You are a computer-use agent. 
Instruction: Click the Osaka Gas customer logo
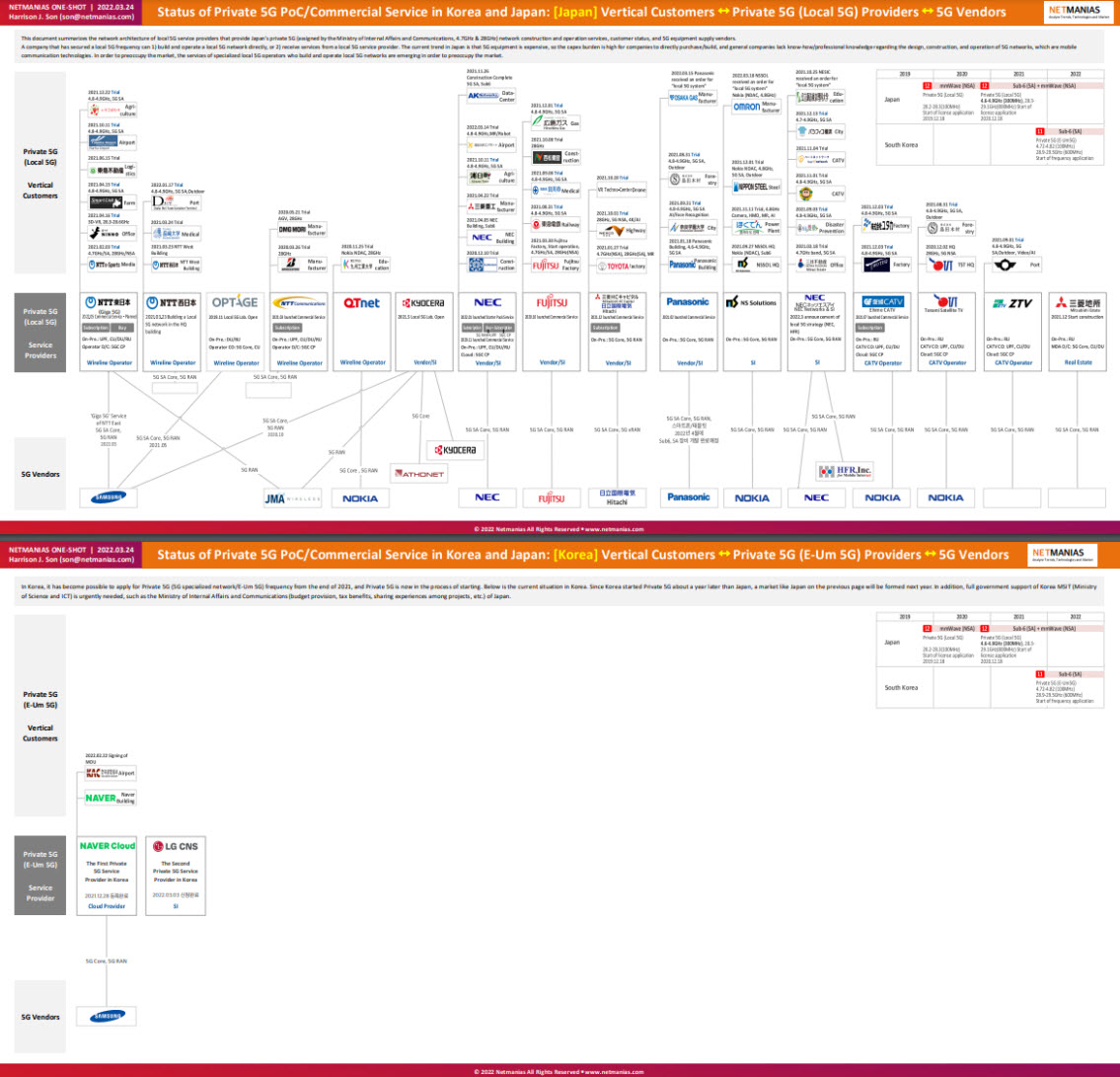point(683,98)
